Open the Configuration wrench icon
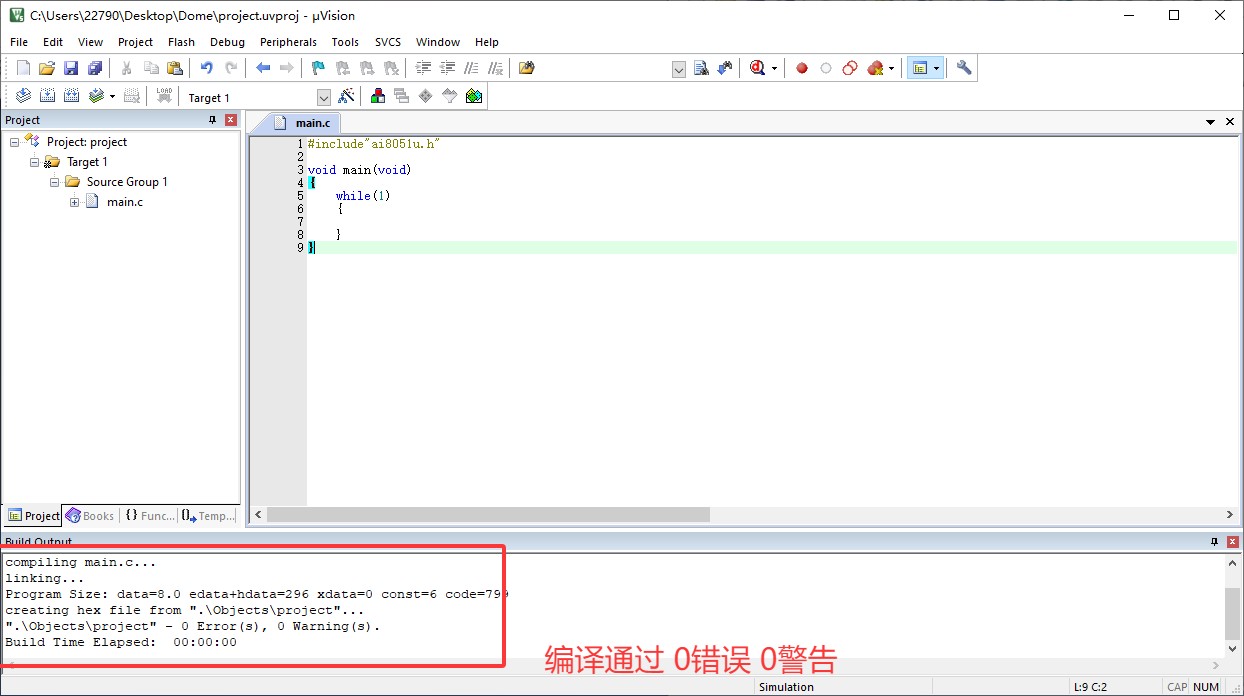 pyautogui.click(x=964, y=68)
